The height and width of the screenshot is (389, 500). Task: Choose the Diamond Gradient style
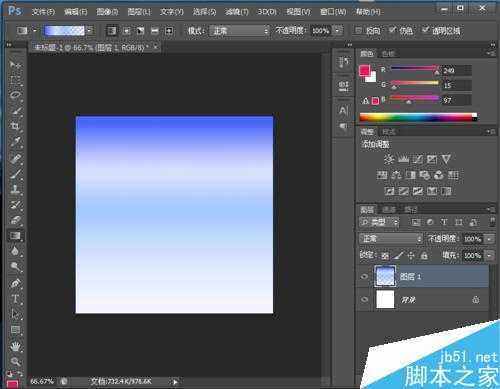pos(169,31)
